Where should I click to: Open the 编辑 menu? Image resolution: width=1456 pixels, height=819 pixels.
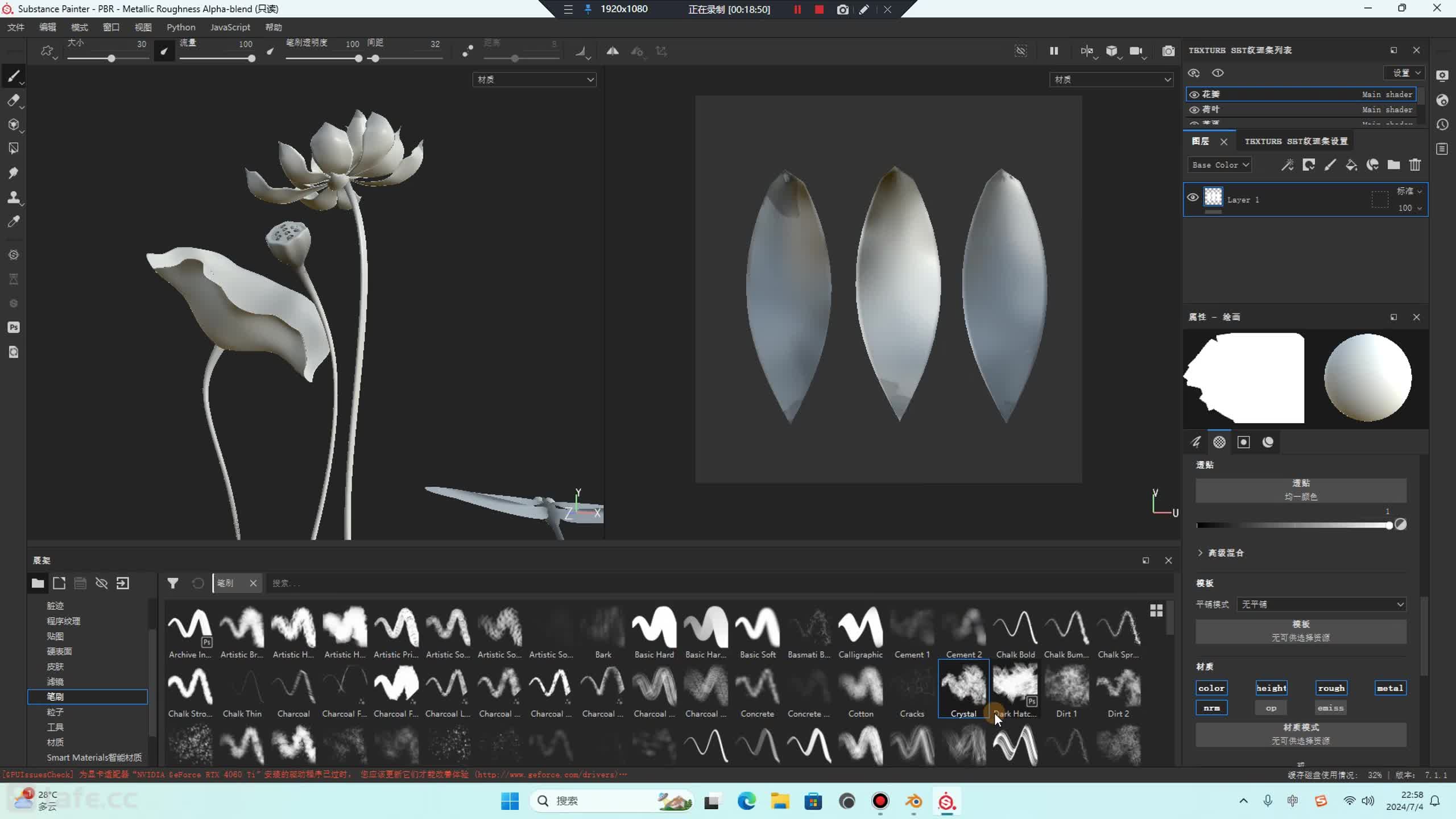[48, 27]
